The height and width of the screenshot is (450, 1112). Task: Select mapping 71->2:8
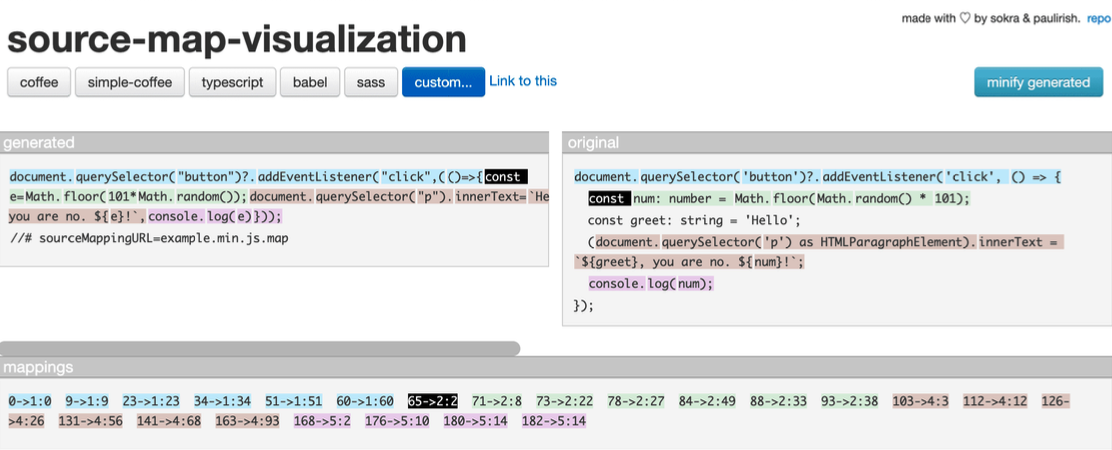497,401
